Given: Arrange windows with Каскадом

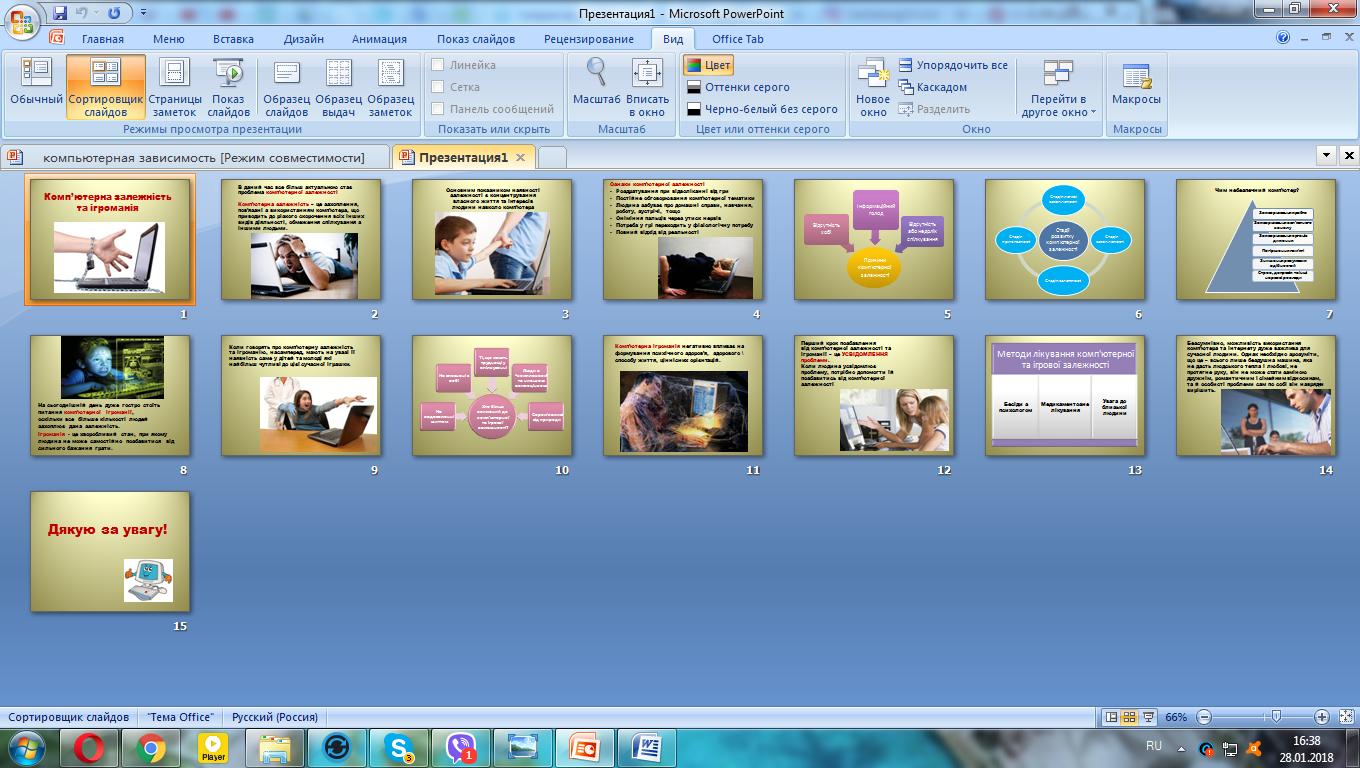Looking at the screenshot, I should click(x=933, y=87).
